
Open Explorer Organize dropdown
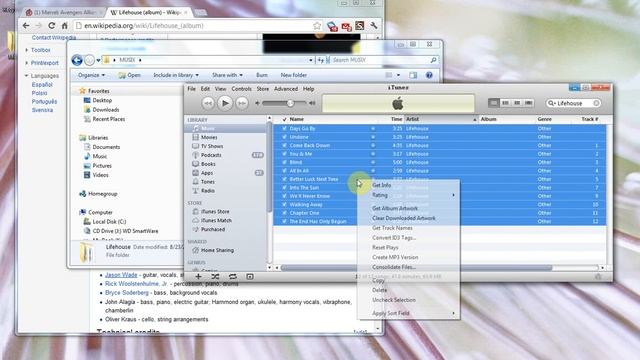(91, 75)
